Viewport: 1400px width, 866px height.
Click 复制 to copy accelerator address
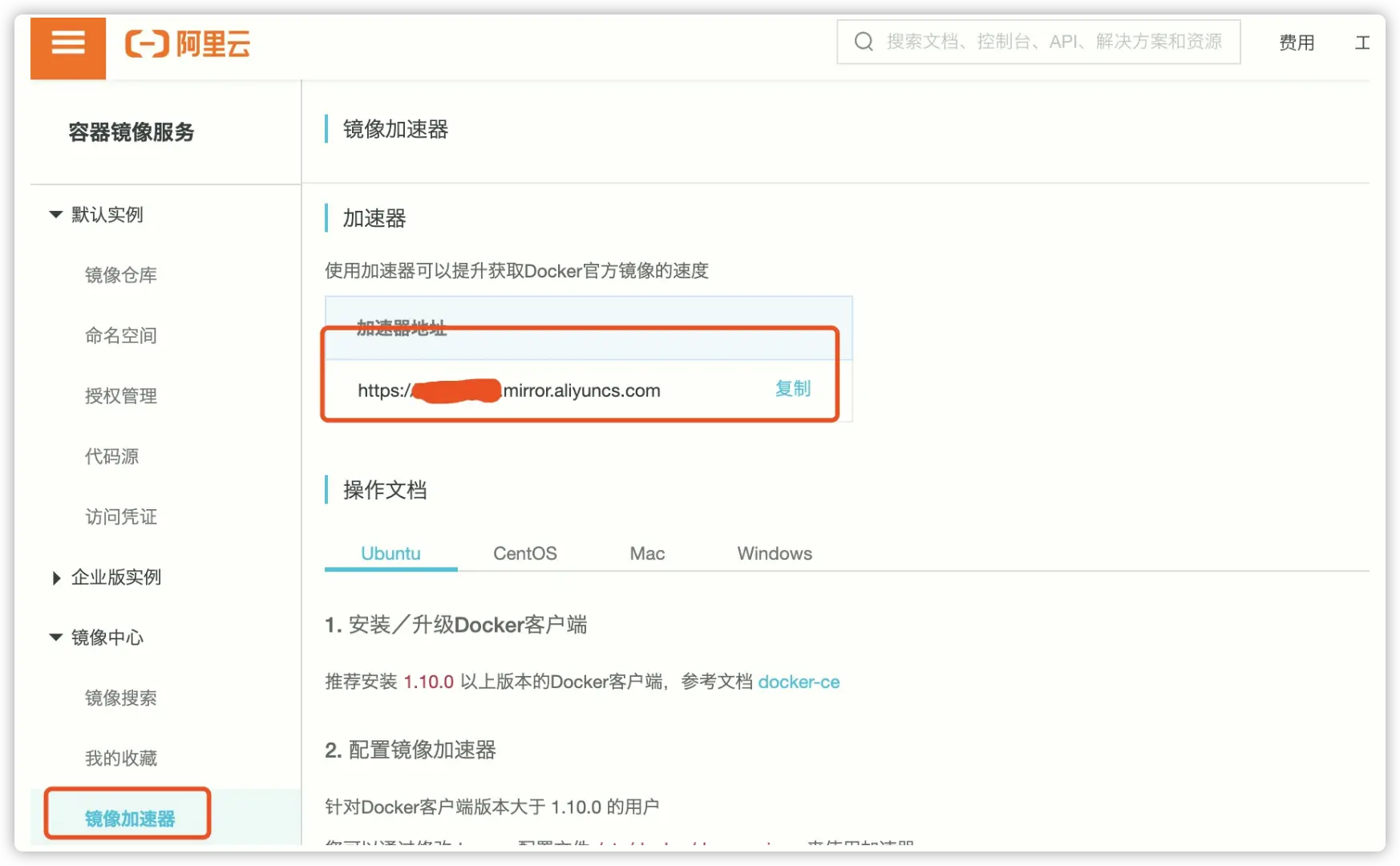click(x=792, y=389)
